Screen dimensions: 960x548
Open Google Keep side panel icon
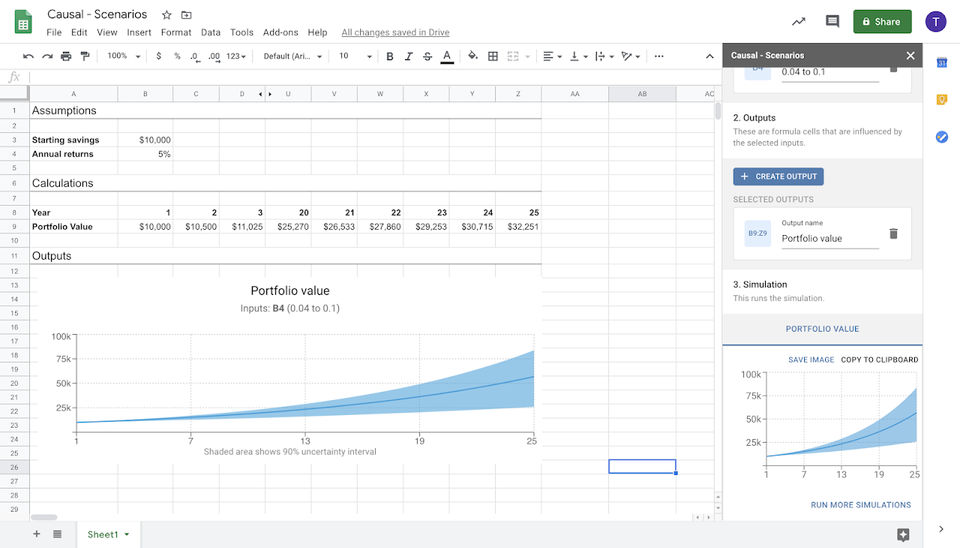(x=942, y=99)
